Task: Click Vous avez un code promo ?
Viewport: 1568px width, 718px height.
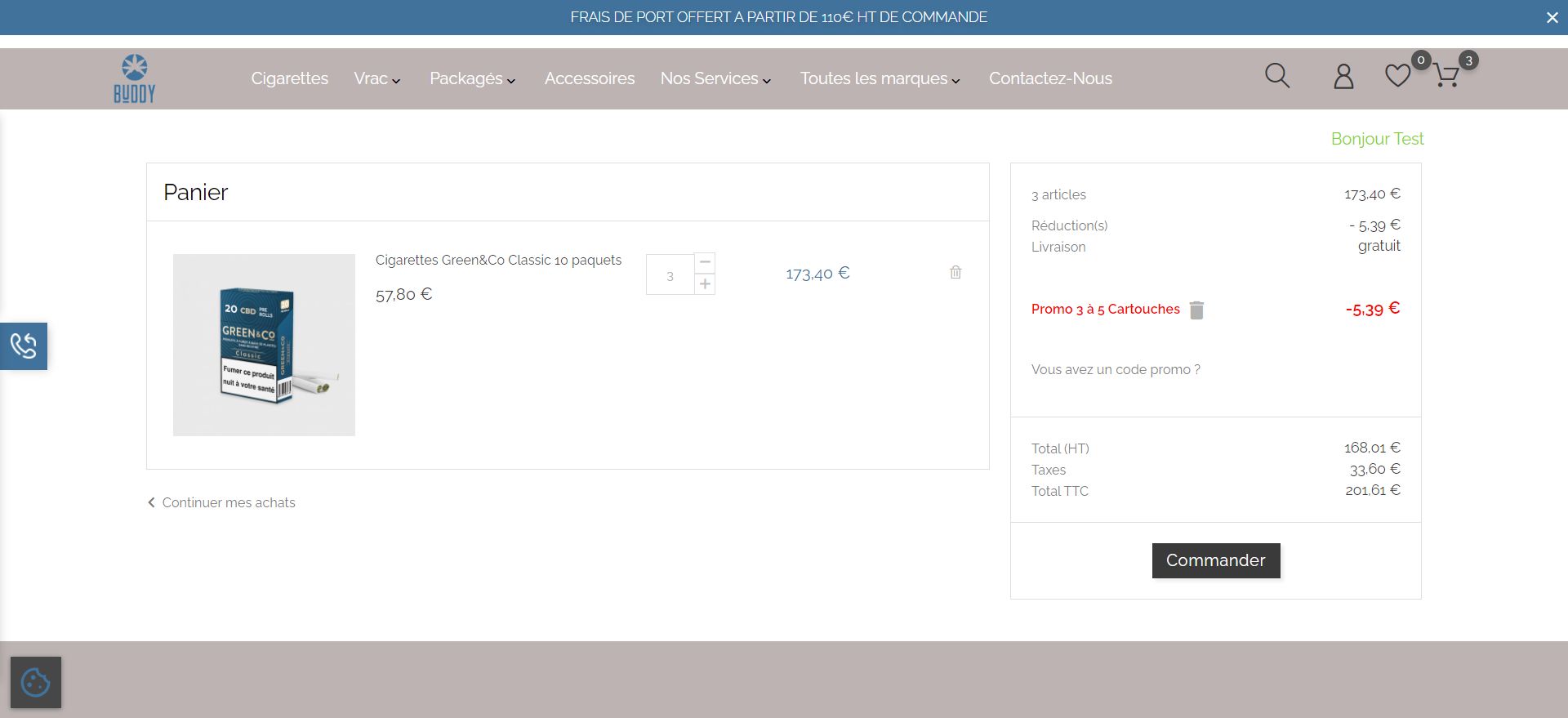Action: (x=1116, y=369)
